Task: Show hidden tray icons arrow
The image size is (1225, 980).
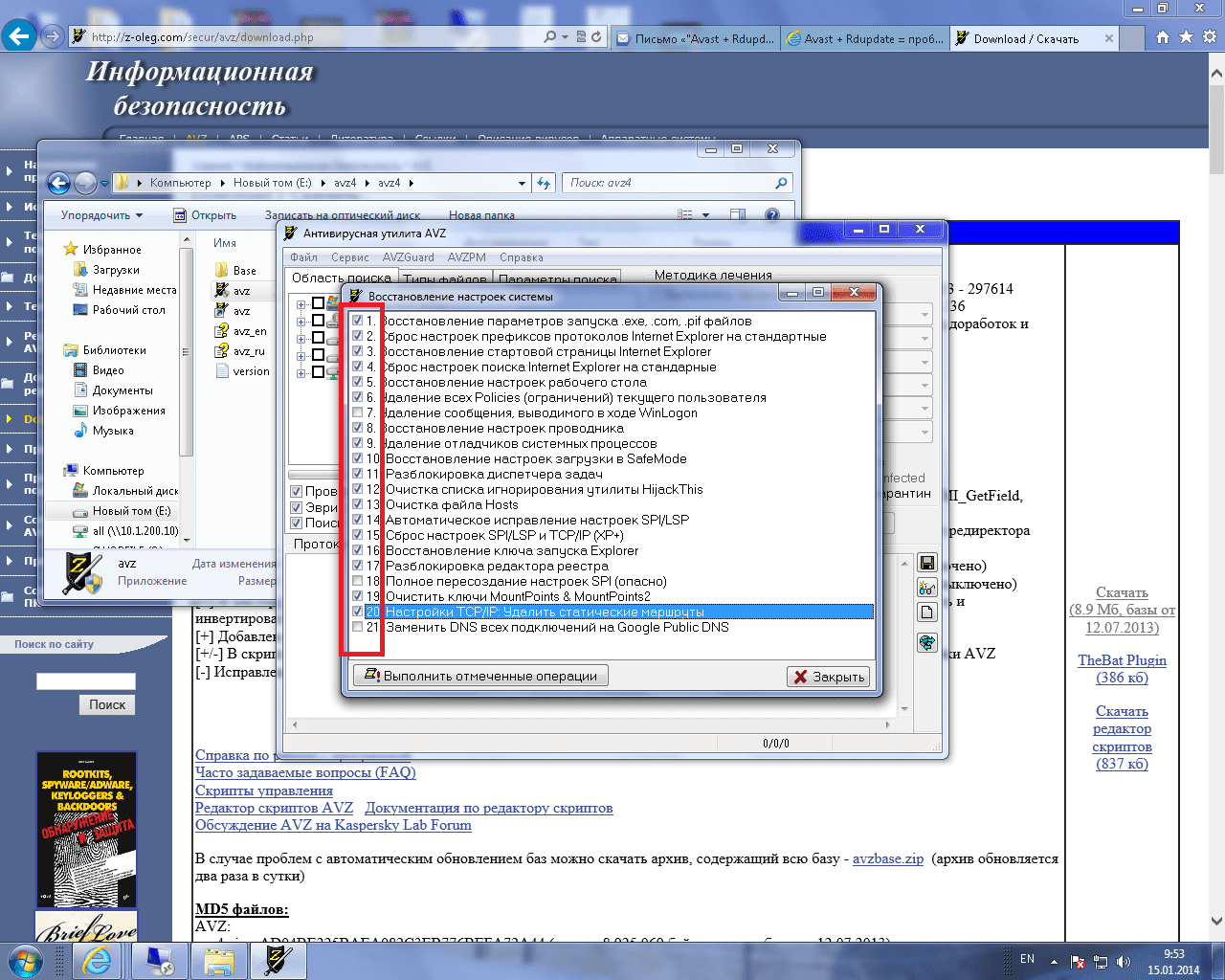Action: click(1054, 961)
